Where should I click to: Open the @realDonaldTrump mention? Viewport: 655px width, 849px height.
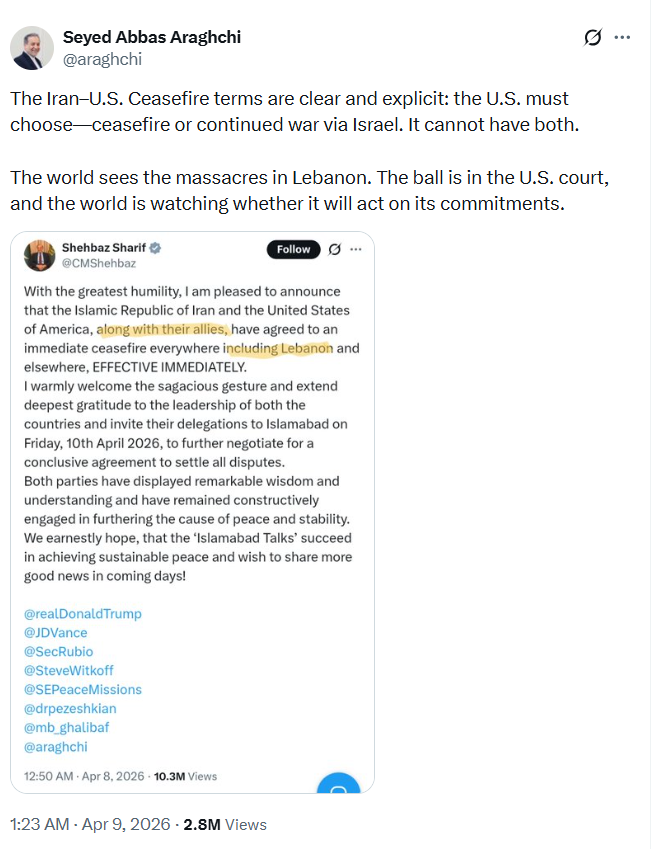(82, 613)
